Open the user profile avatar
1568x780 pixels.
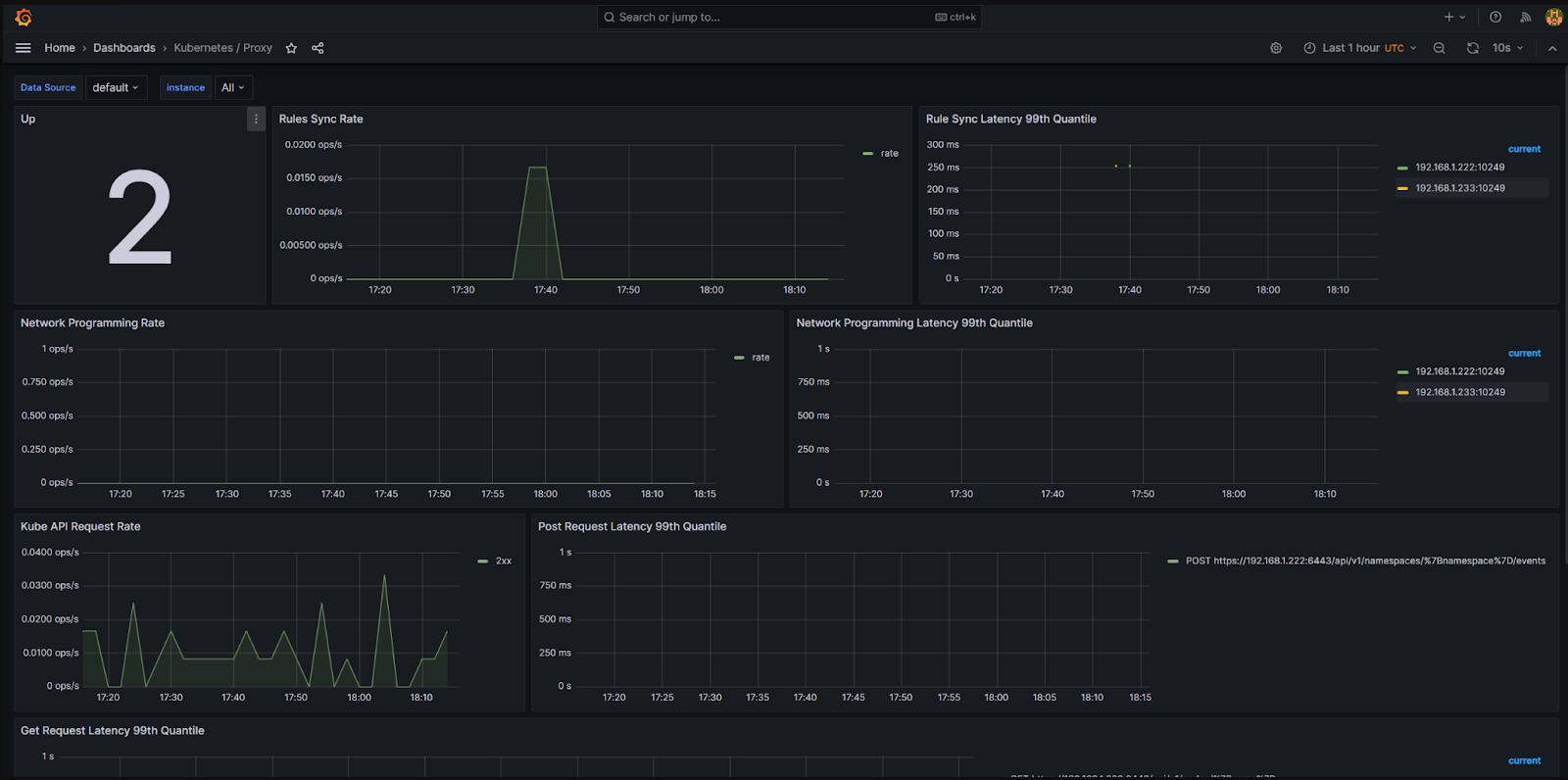tap(1553, 17)
